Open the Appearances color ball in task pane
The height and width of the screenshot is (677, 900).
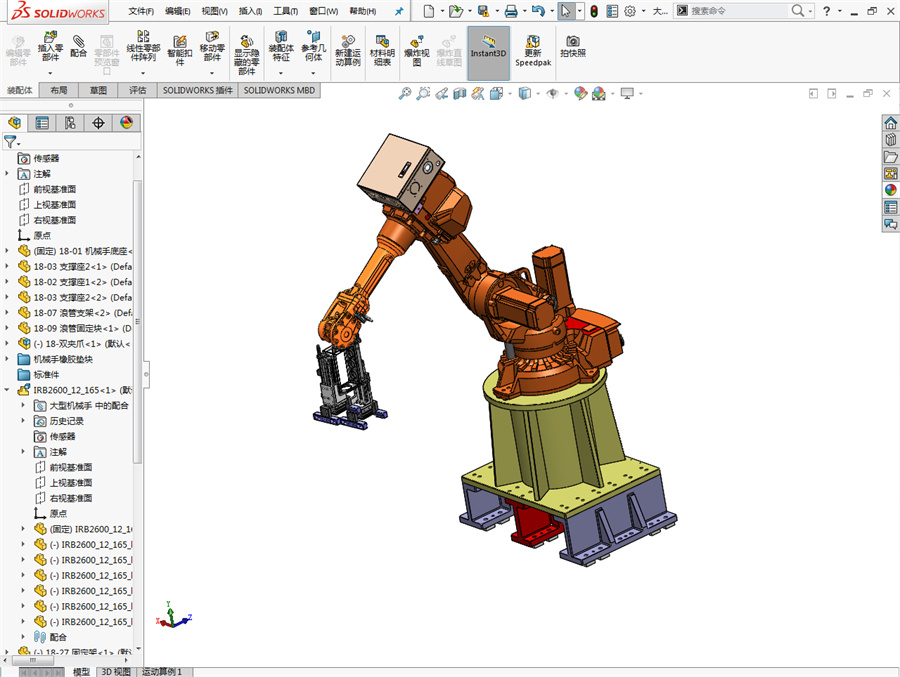[x=889, y=190]
